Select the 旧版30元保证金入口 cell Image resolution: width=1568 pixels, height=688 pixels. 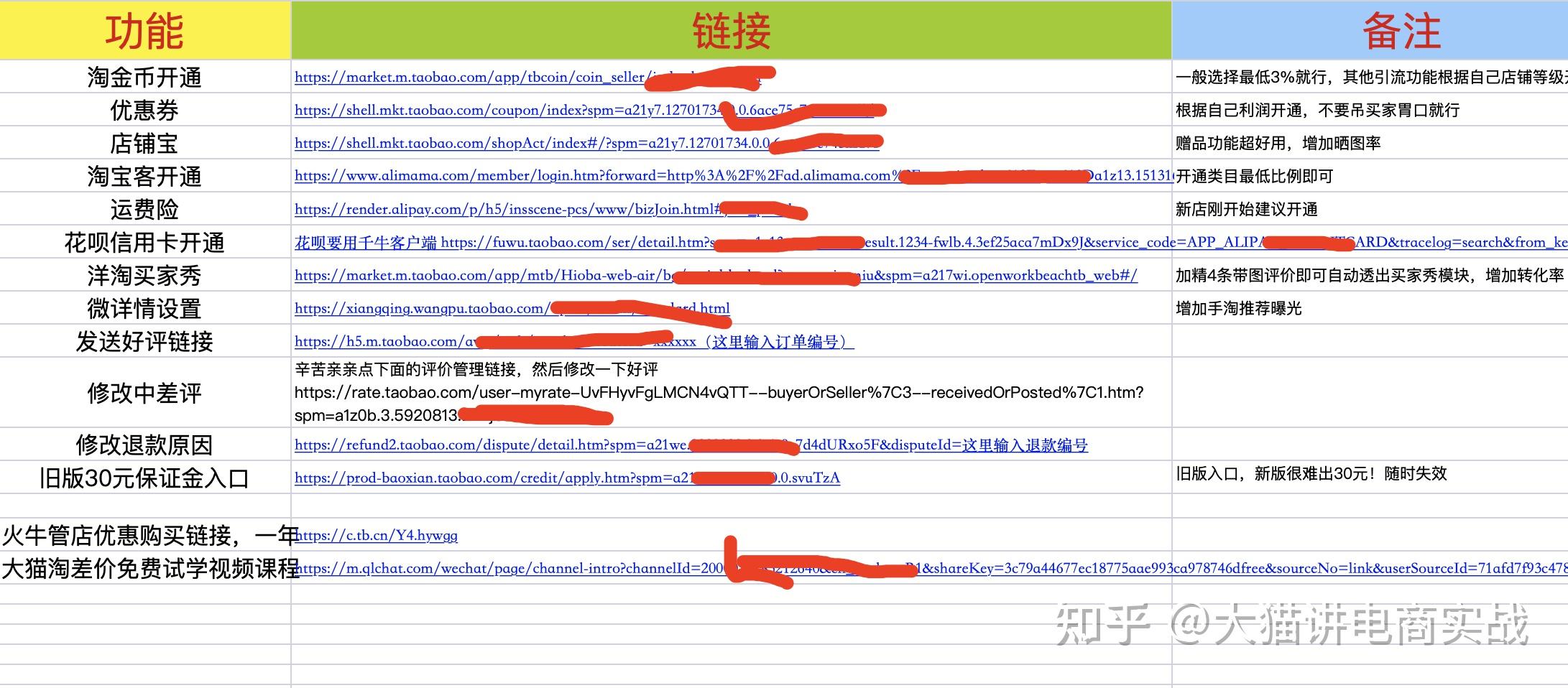[145, 478]
